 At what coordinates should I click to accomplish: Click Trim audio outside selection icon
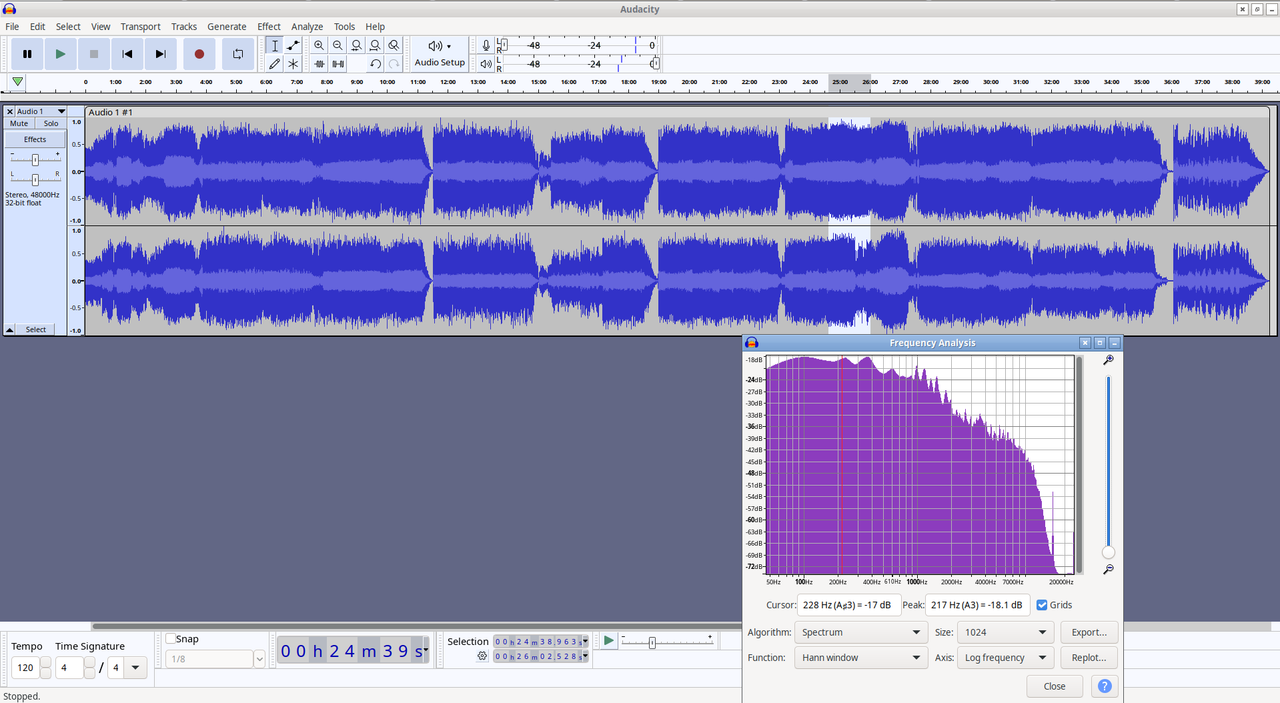click(x=319, y=63)
